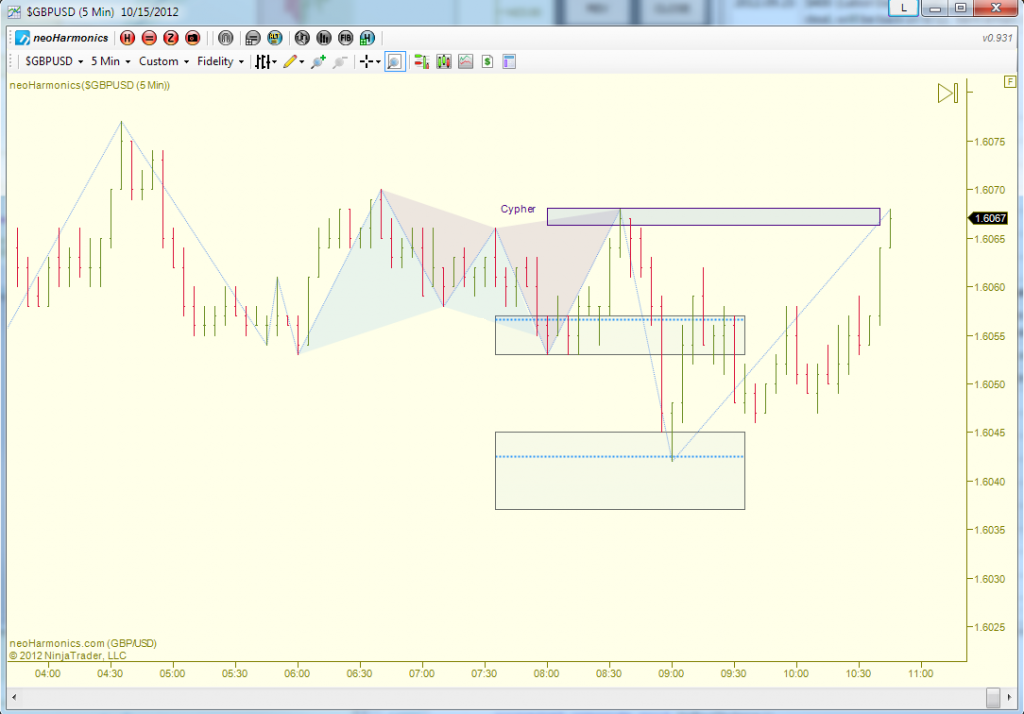Open the 5 Min interval dropdown
This screenshot has height=714, width=1024.
[x=107, y=62]
